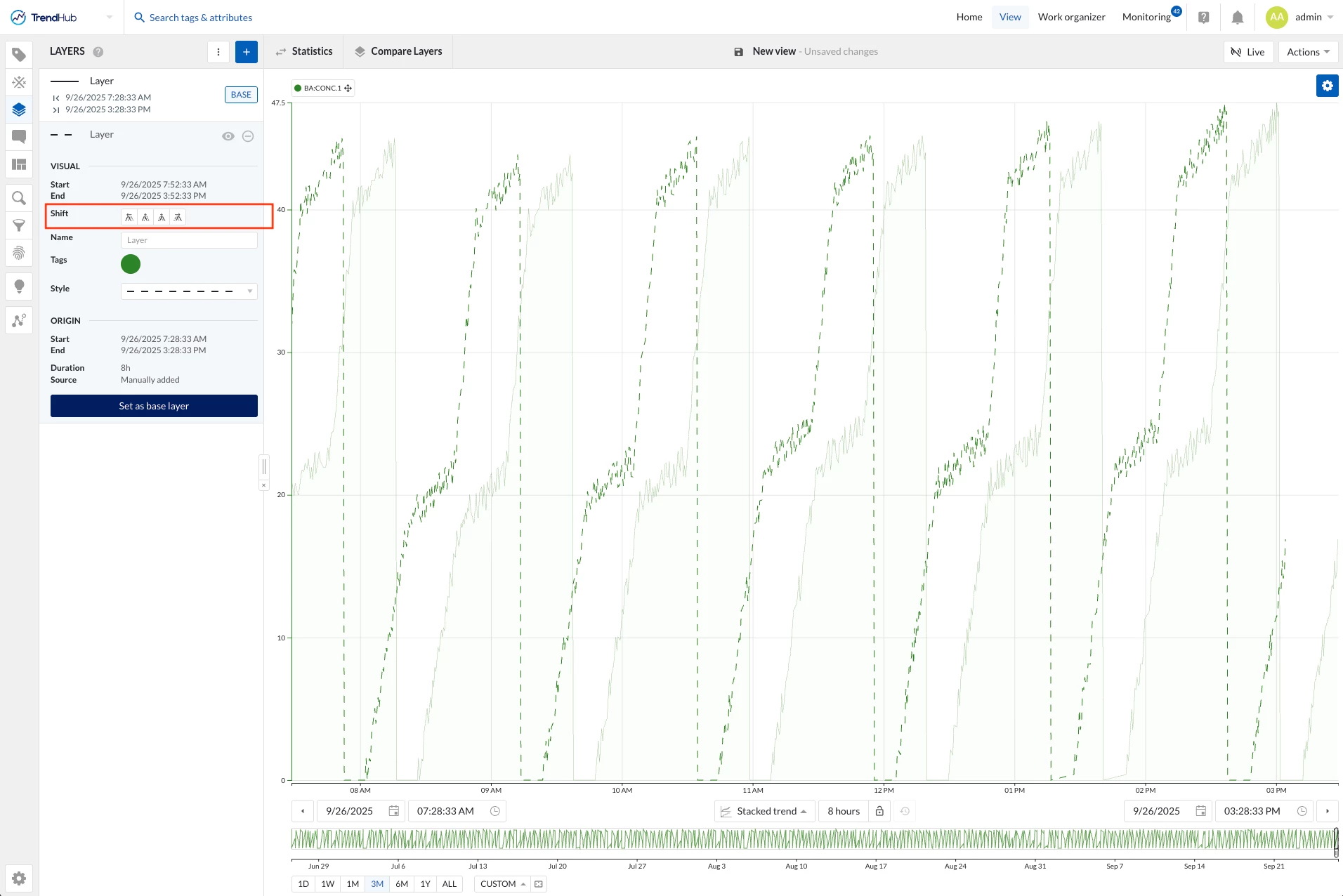Click the time-range reset history icon
1343x896 pixels.
pyautogui.click(x=905, y=811)
